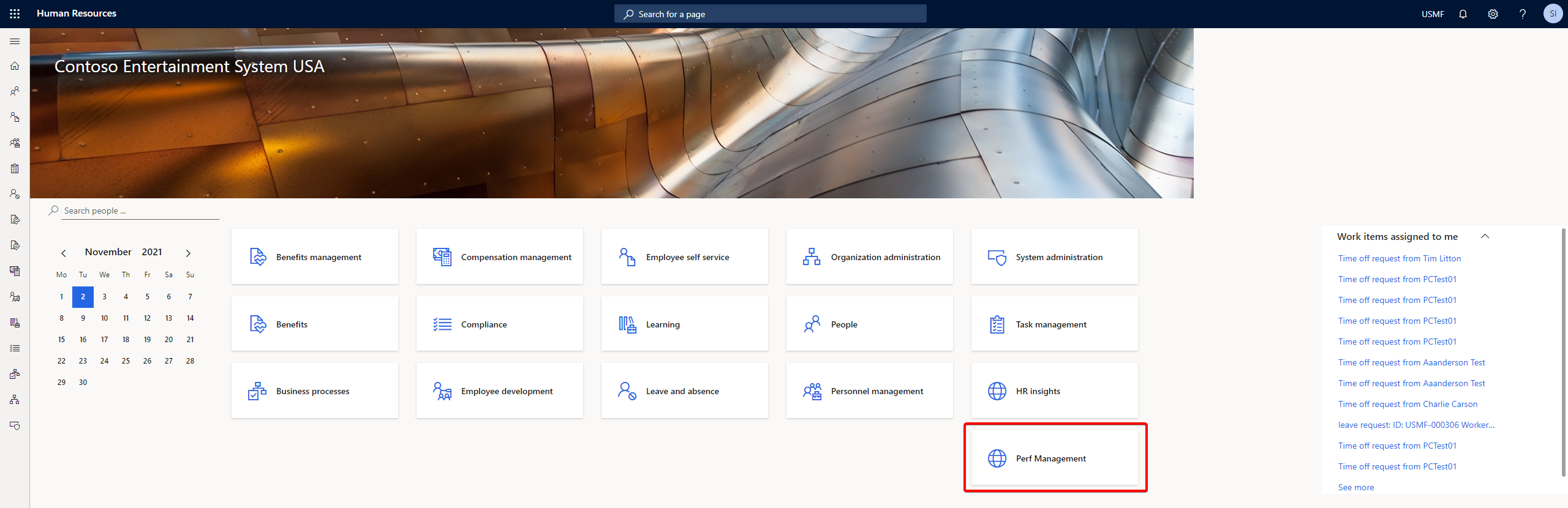1568x508 pixels.
Task: Expand the hamburger navigation menu
Action: [15, 41]
